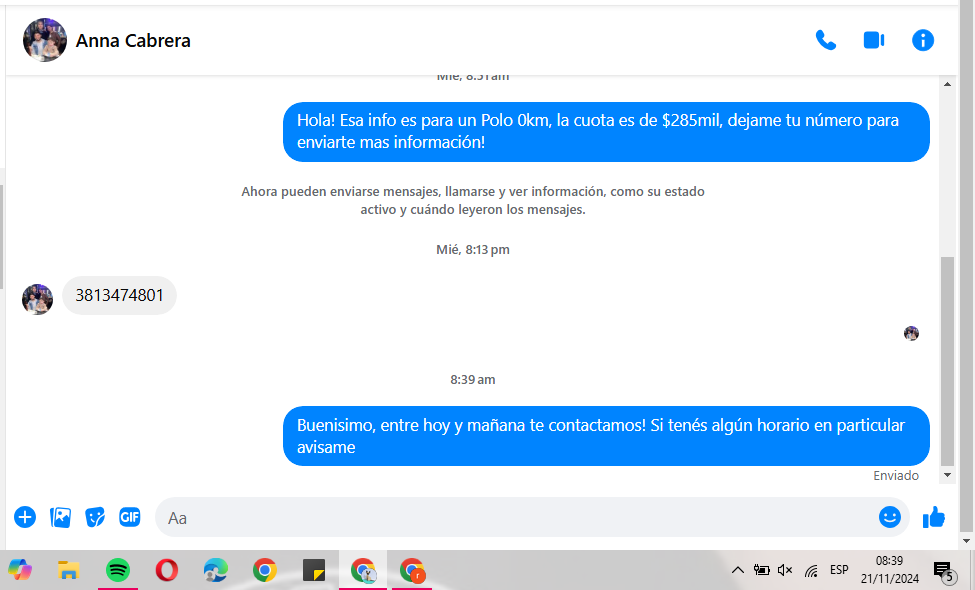This screenshot has width=975, height=590.
Task: Click the 3813474801 phone number message
Action: pyautogui.click(x=119, y=296)
